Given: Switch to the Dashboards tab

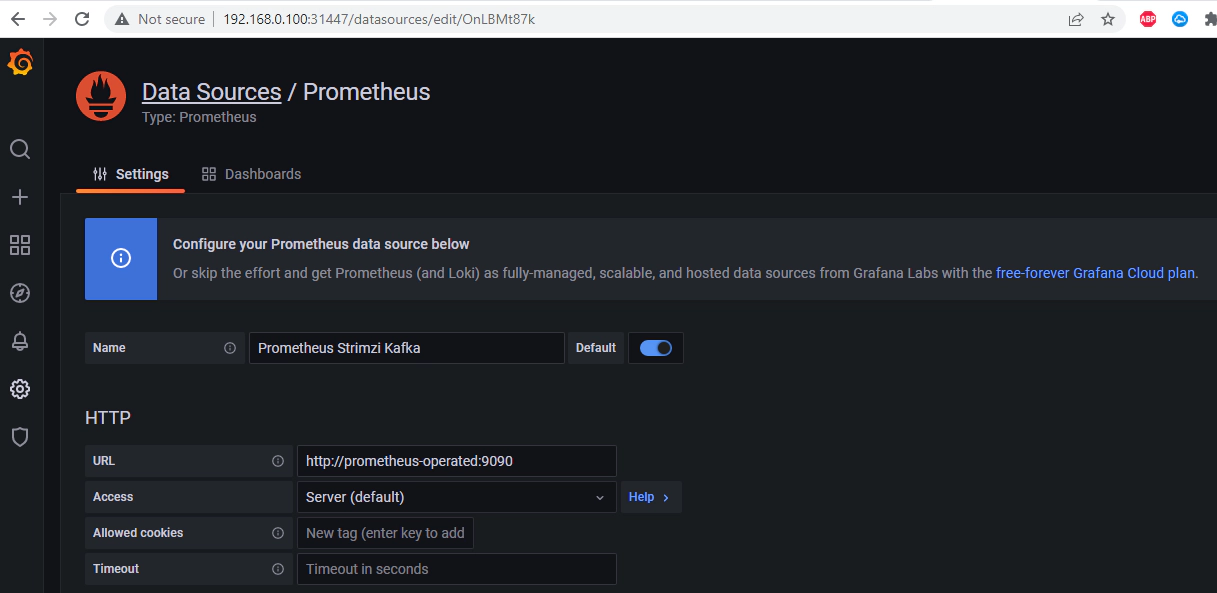Looking at the screenshot, I should 251,174.
